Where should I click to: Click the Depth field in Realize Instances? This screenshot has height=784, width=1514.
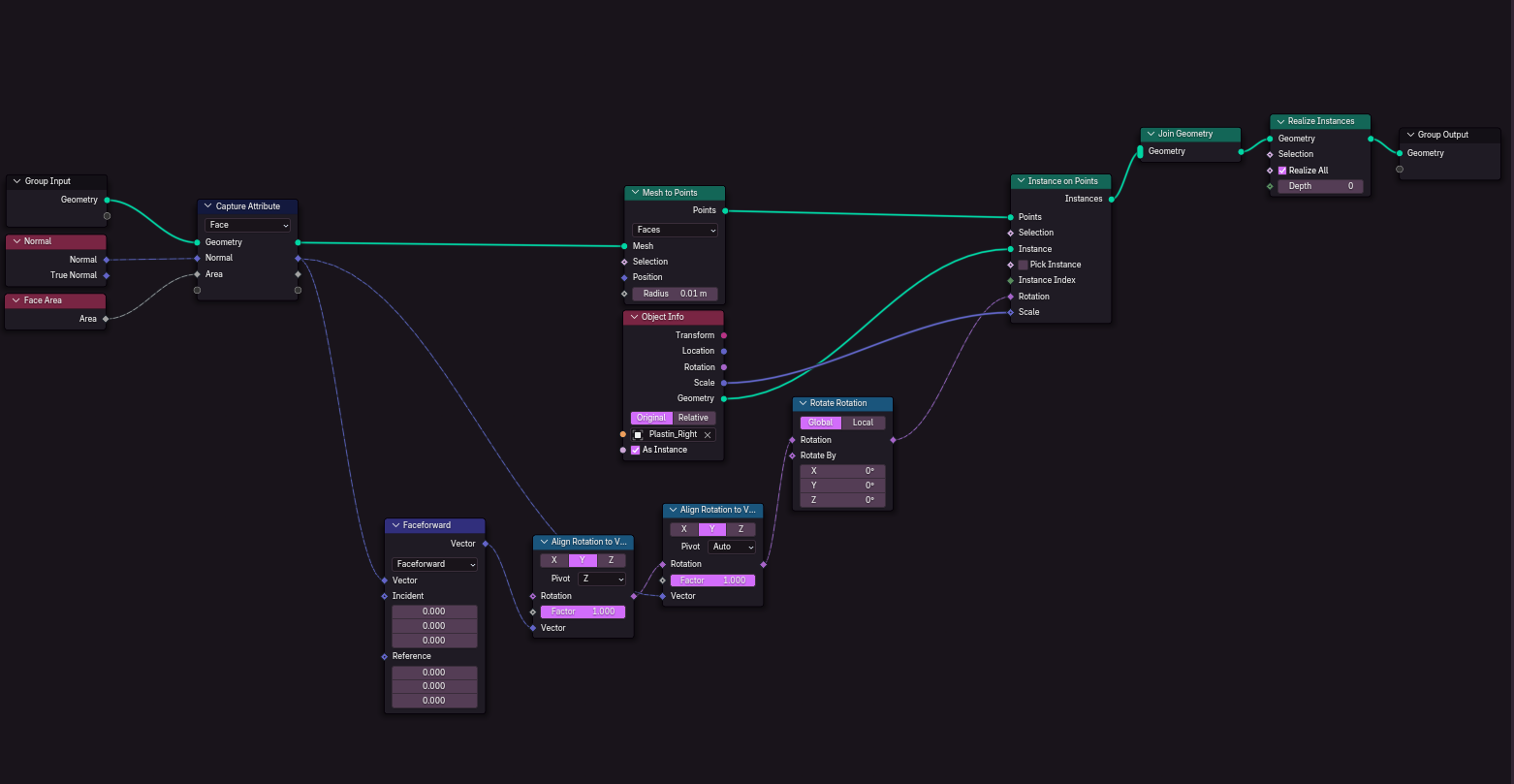tap(1320, 186)
